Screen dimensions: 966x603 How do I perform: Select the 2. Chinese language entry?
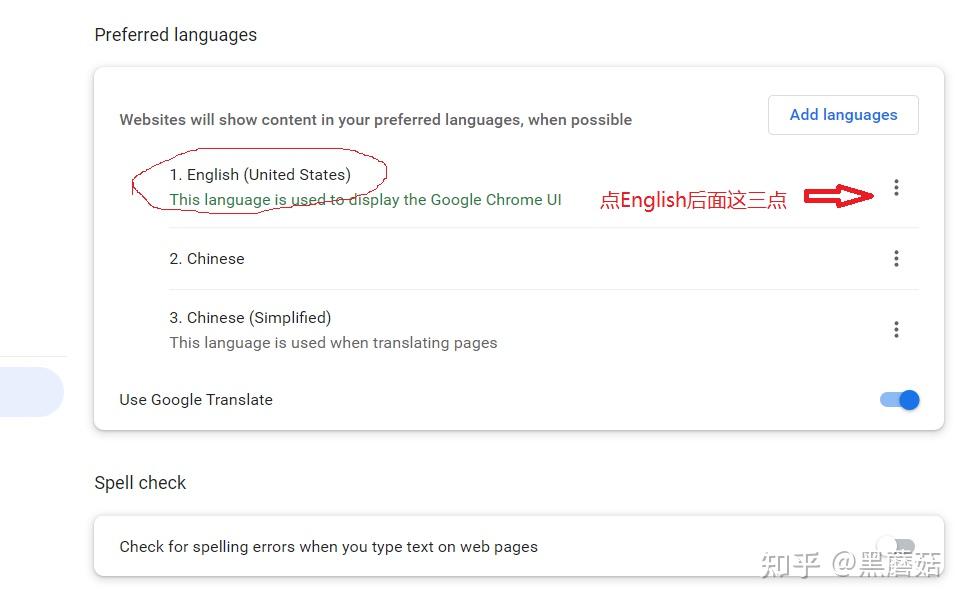(207, 259)
